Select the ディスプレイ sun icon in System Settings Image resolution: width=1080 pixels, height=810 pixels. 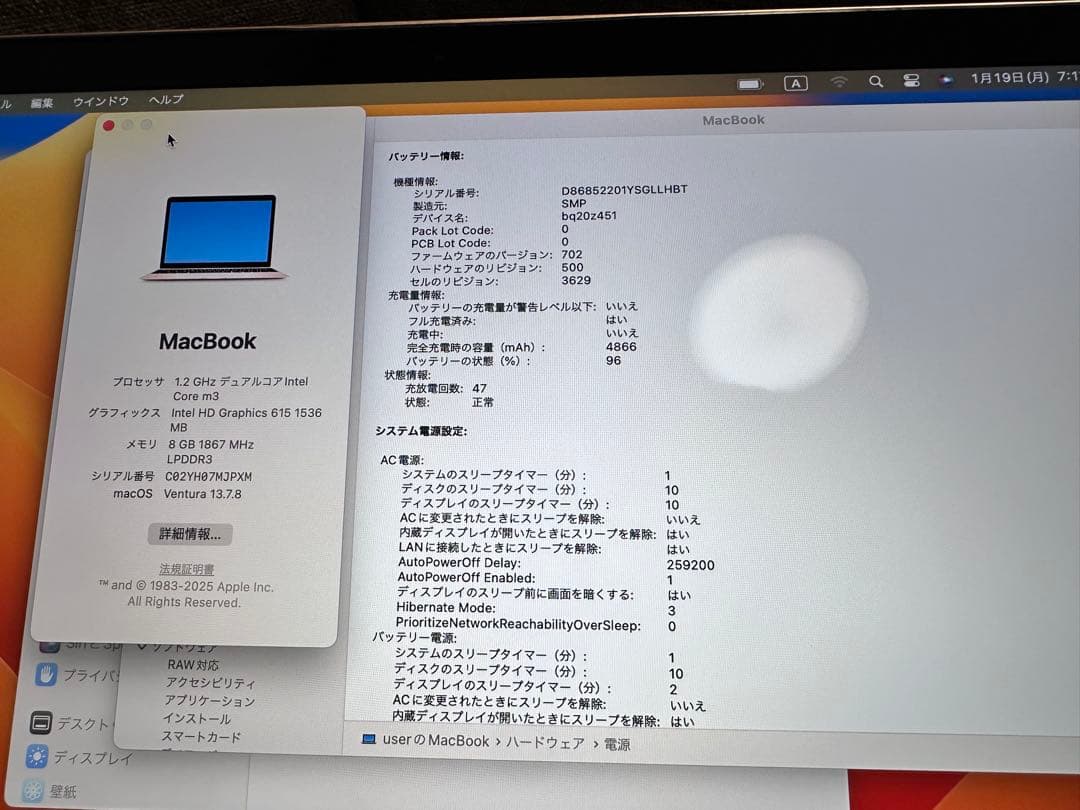(35, 758)
